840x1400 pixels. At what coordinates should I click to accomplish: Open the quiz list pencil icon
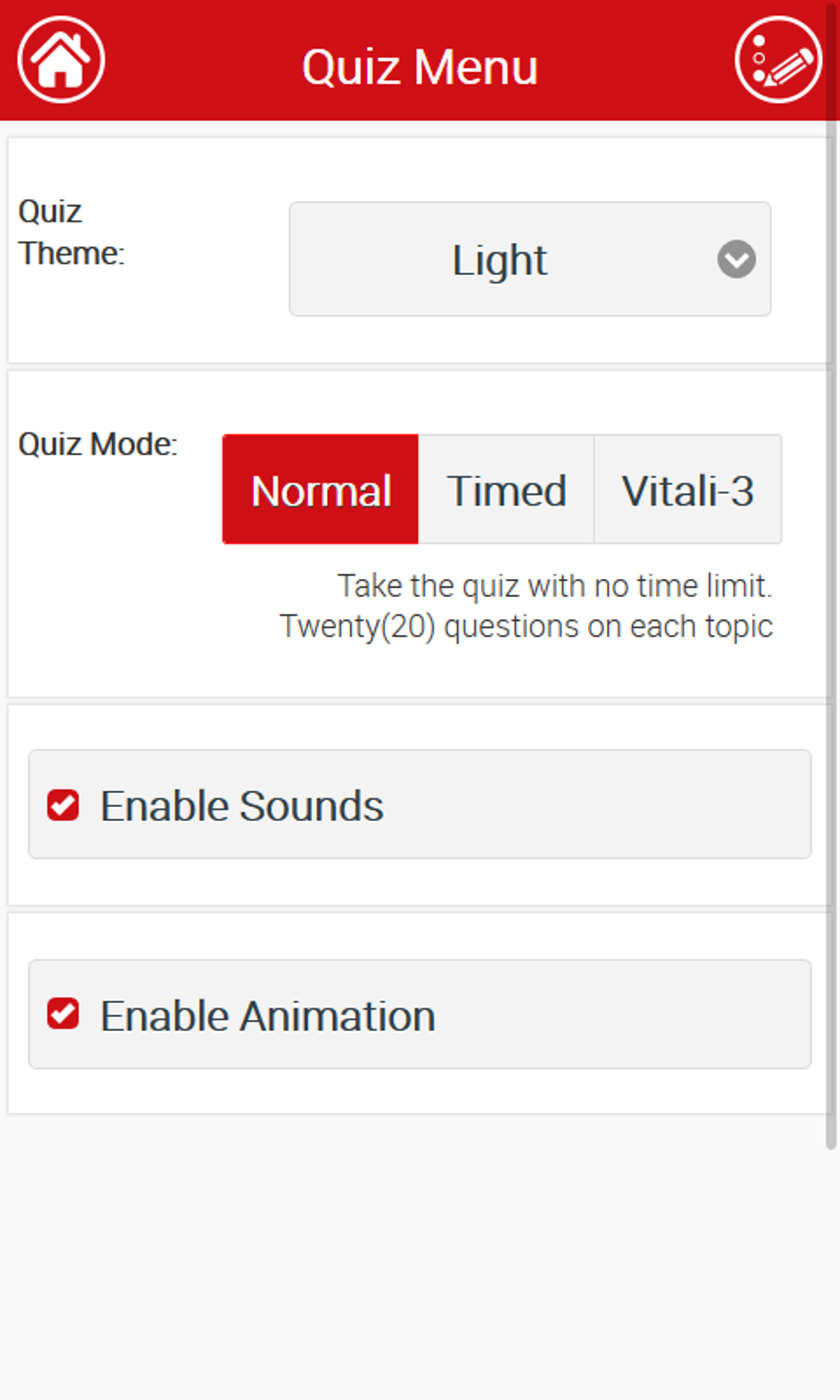coord(777,60)
